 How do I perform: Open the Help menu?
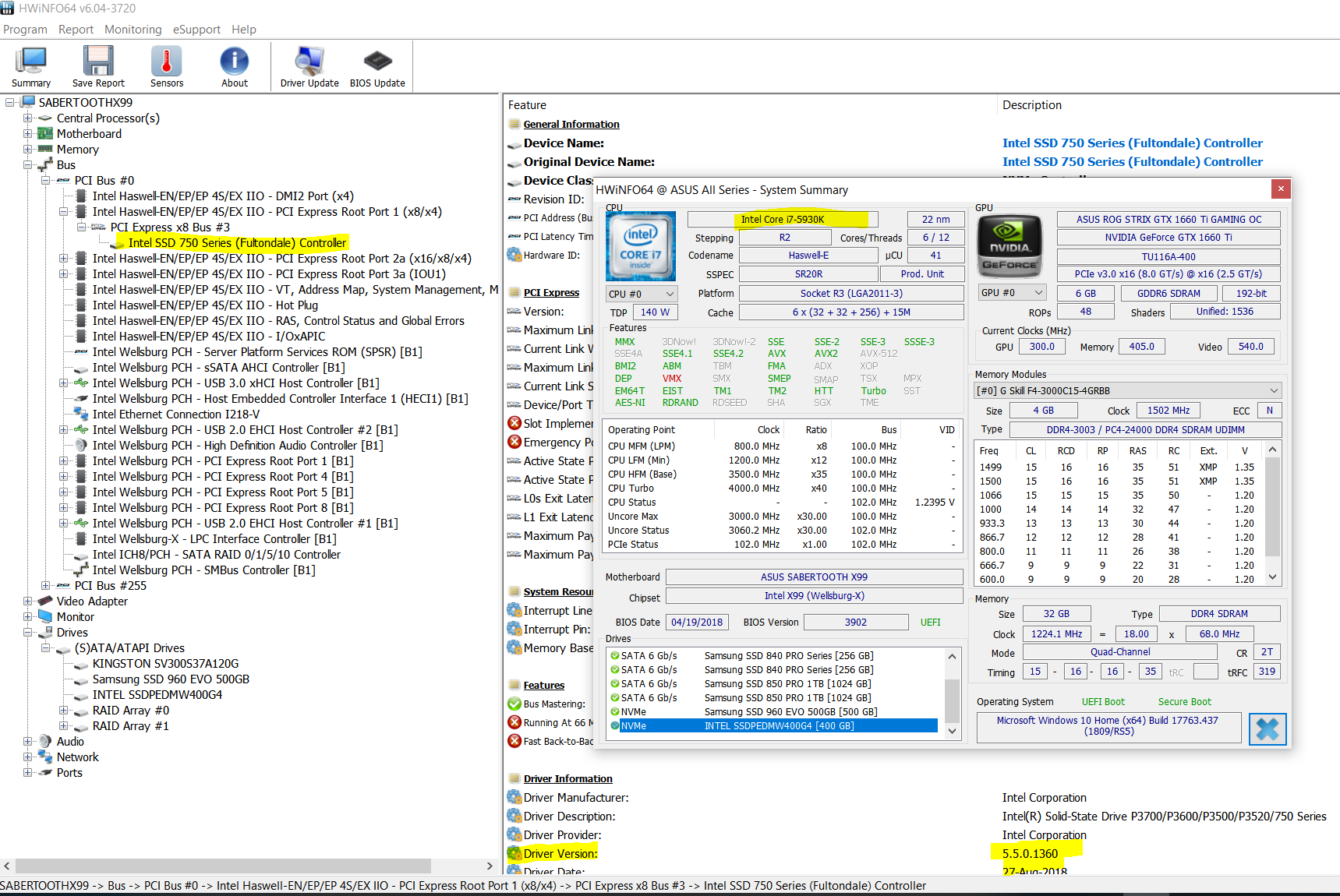244,30
